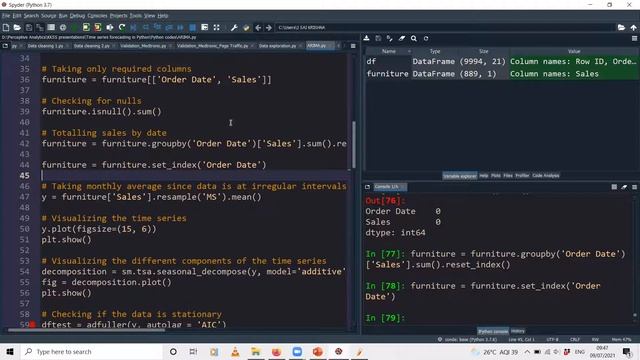Click Browse tabs icon in editor
640x360 pixels.
click(5, 46)
